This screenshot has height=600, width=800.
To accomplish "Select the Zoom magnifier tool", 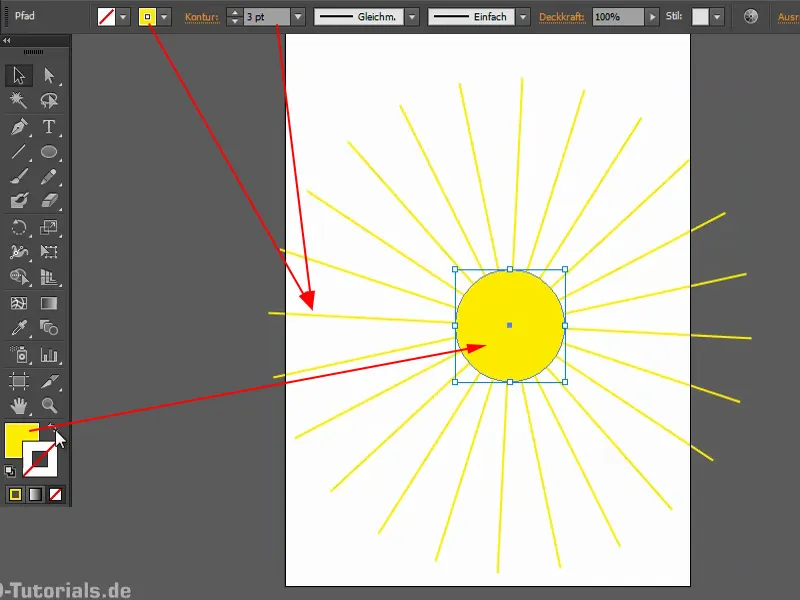I will pos(49,406).
